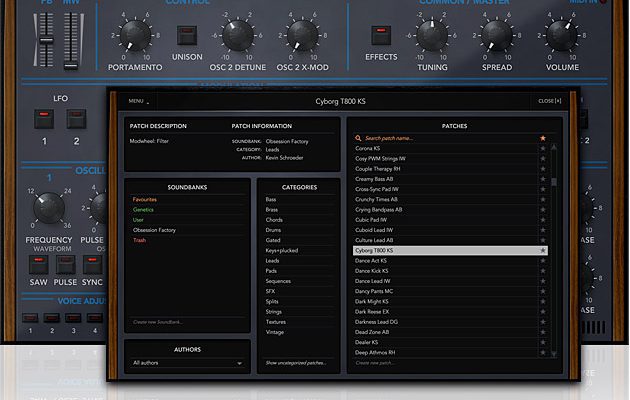
Task: Open the Menu dropdown in the browser
Action: tap(138, 101)
